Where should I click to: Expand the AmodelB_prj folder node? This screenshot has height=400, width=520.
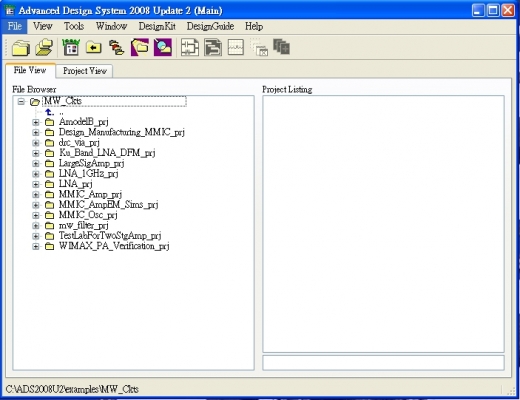click(36, 122)
